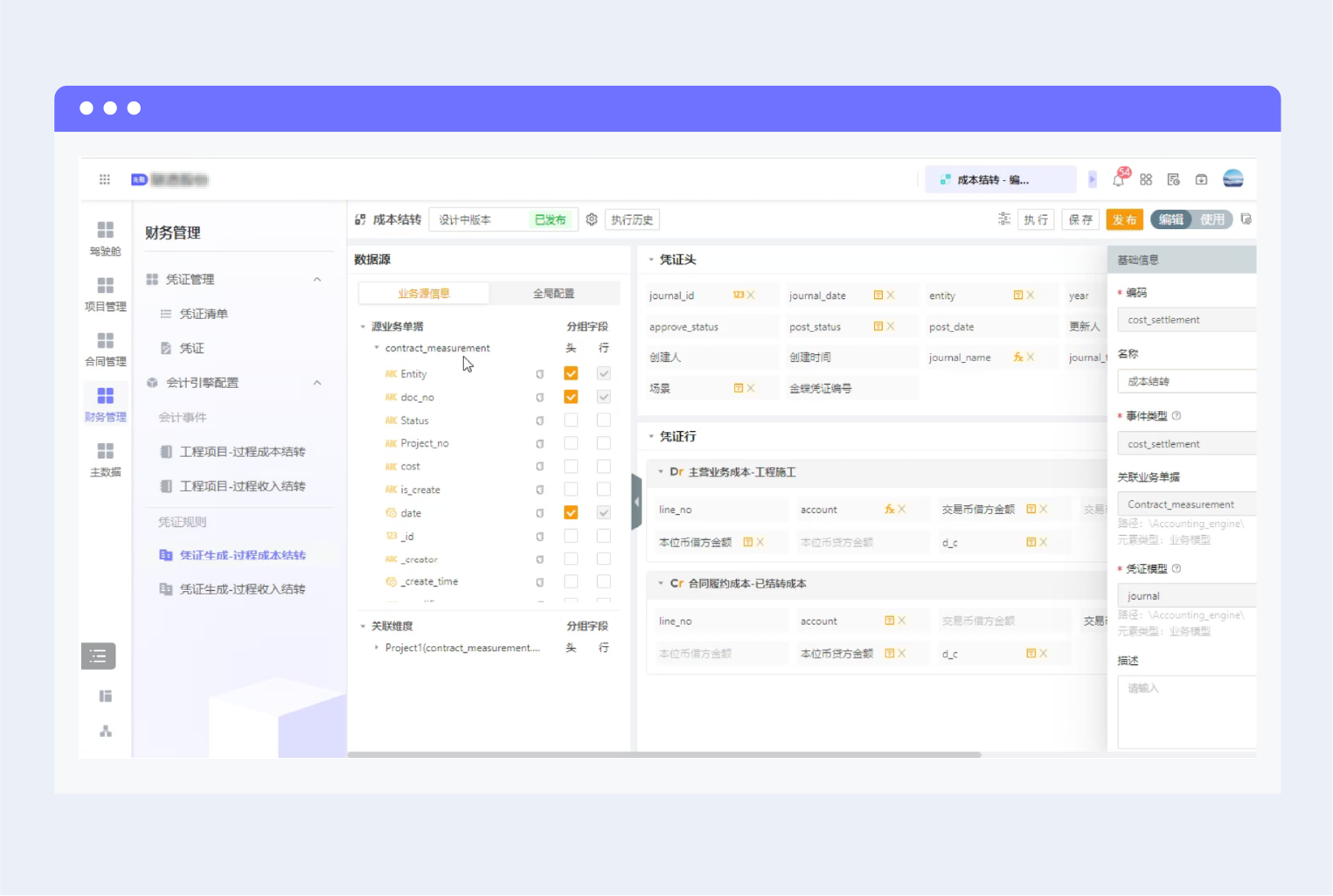The image size is (1333, 896).
Task: Click the hierarchy icon at rail bottom
Action: [105, 731]
